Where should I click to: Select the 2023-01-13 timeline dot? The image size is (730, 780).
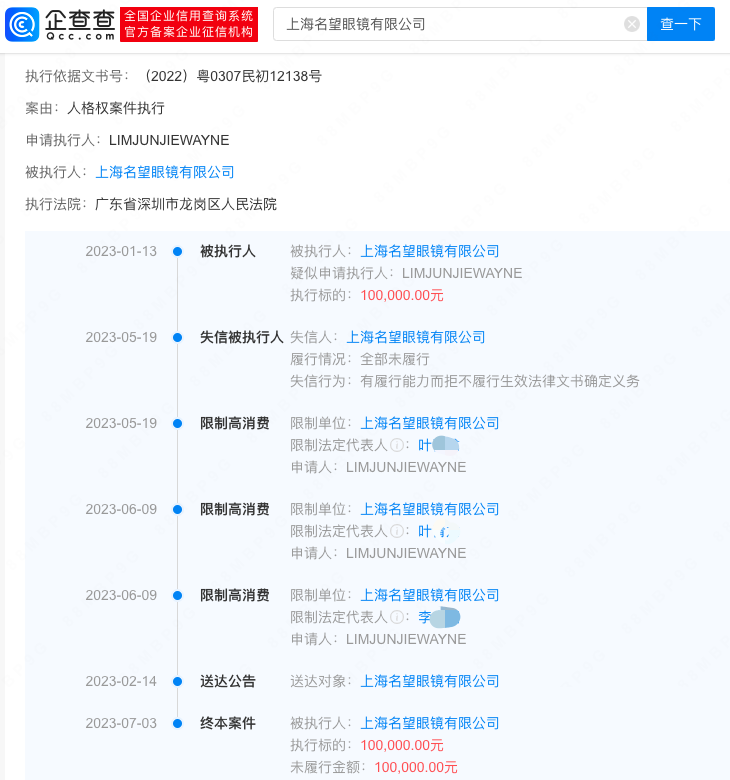177,252
